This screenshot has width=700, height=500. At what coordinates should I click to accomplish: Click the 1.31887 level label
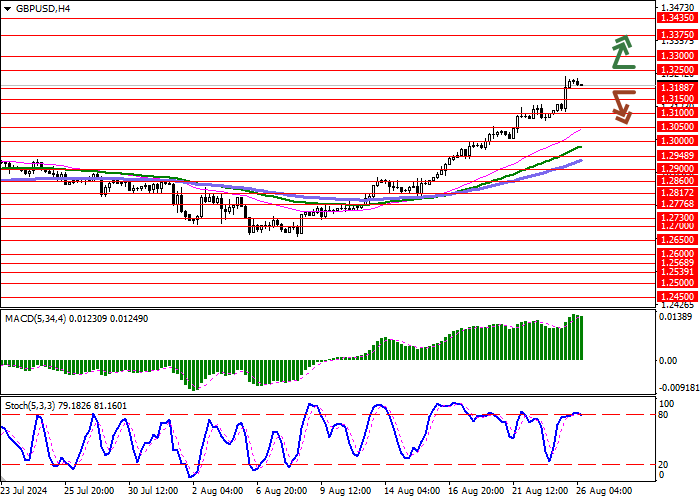coord(677,88)
